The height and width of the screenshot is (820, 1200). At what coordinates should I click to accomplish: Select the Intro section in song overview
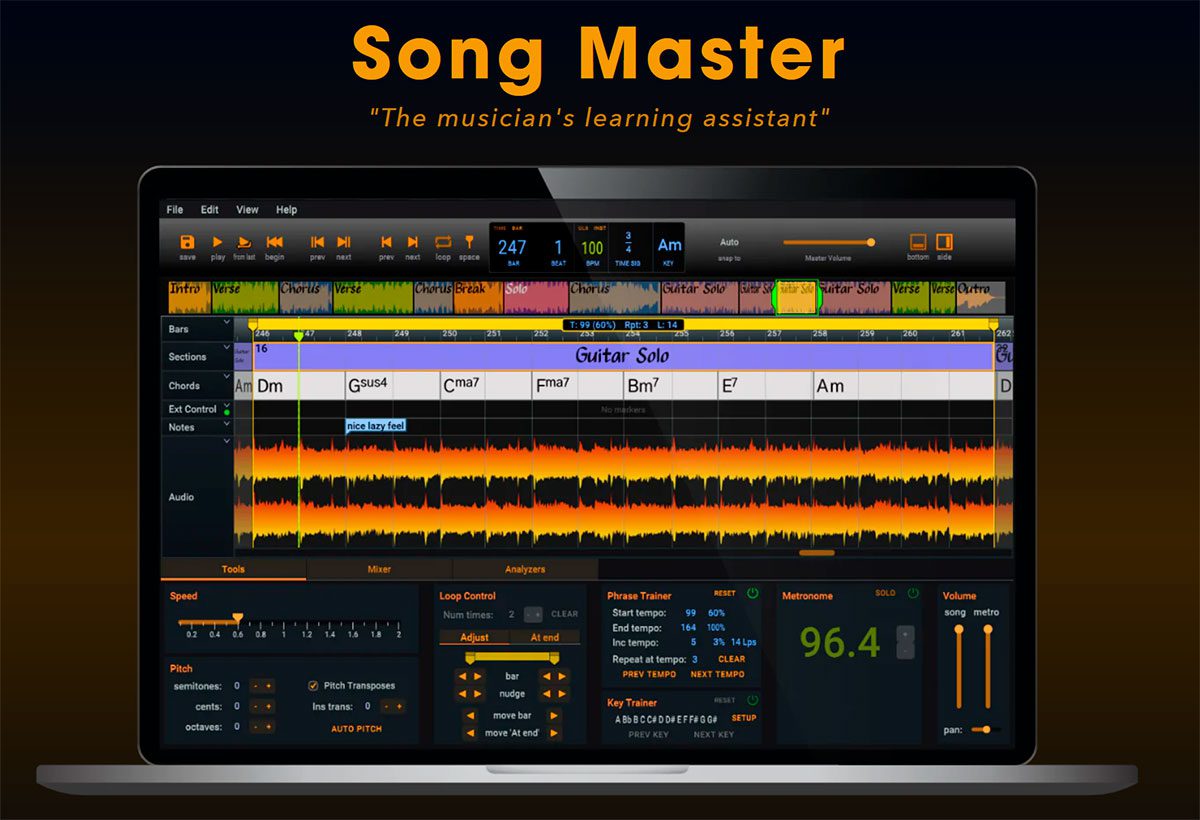pos(189,297)
